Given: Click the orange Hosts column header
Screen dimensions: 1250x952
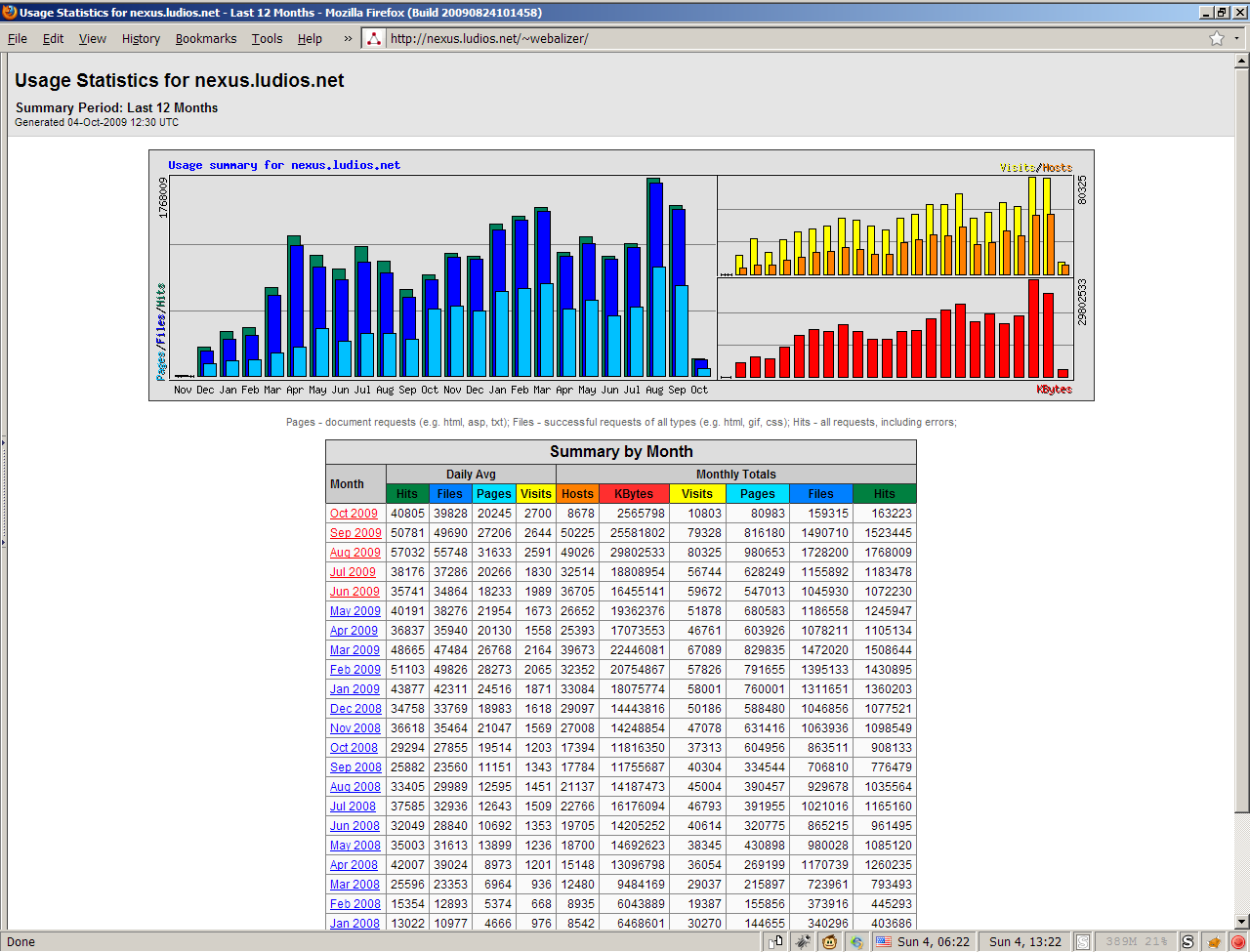Looking at the screenshot, I should point(577,494).
